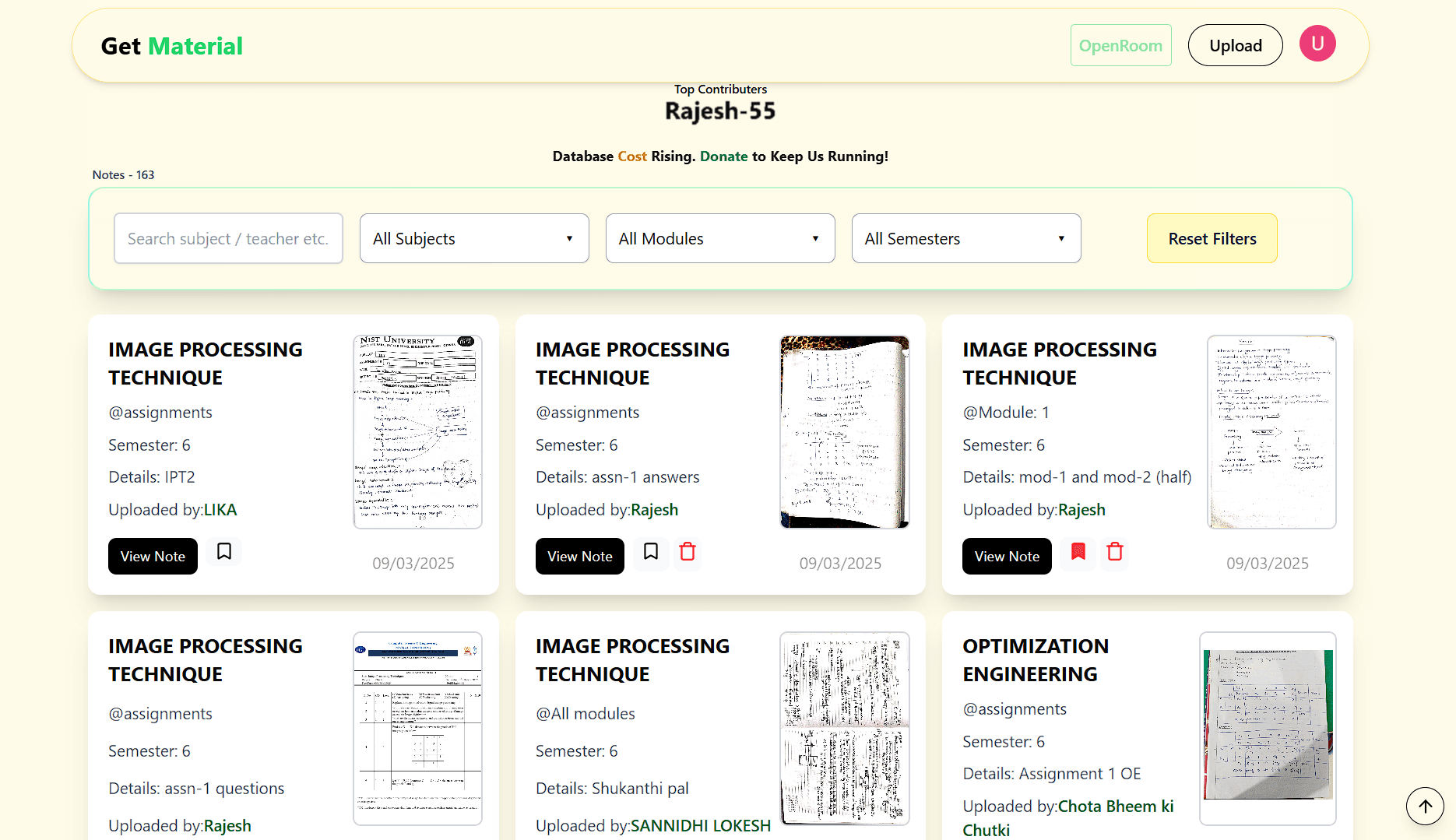Remove bookmark from mod-1 and mod-2 note

click(1078, 552)
